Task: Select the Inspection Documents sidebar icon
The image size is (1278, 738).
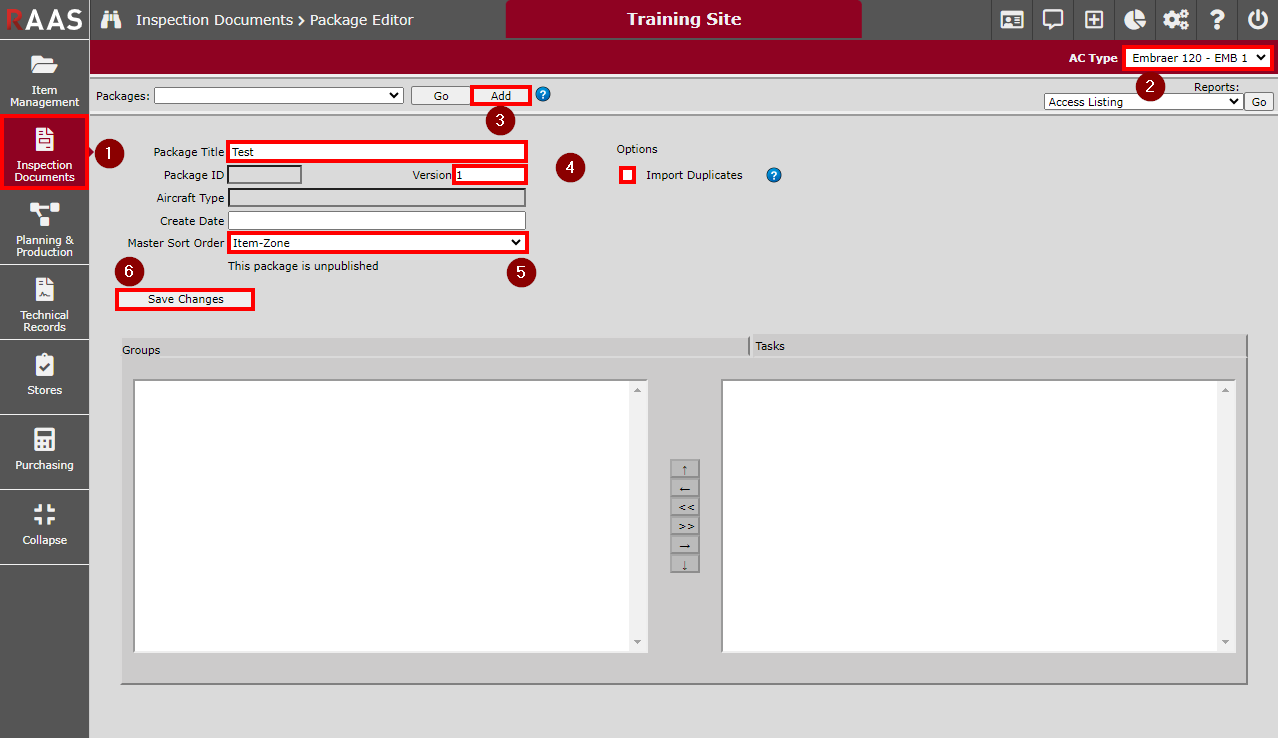Action: pos(44,153)
